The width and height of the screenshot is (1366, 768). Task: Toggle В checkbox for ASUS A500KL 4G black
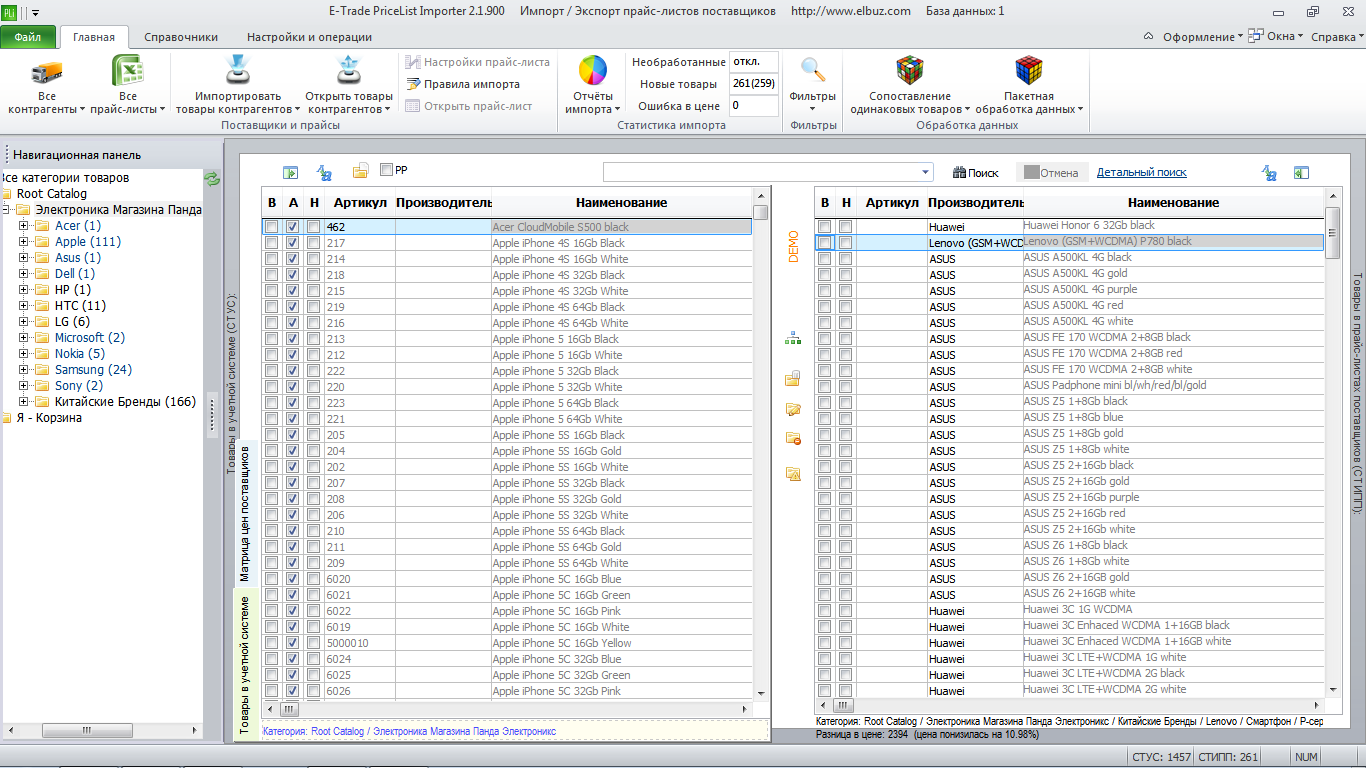point(825,259)
